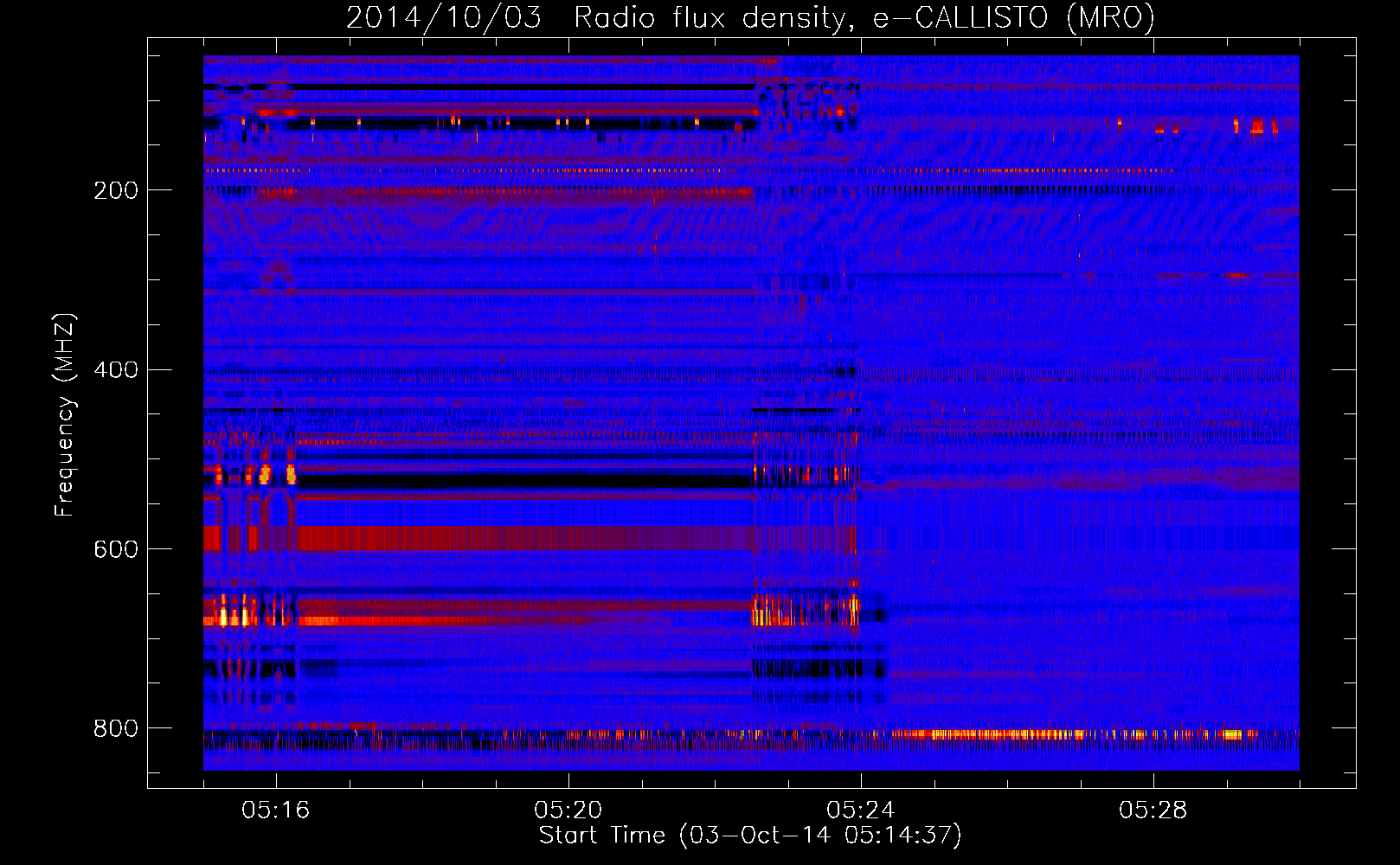This screenshot has height=865, width=1400.
Task: Click the '400' frequency axis label
Action: 116,370
